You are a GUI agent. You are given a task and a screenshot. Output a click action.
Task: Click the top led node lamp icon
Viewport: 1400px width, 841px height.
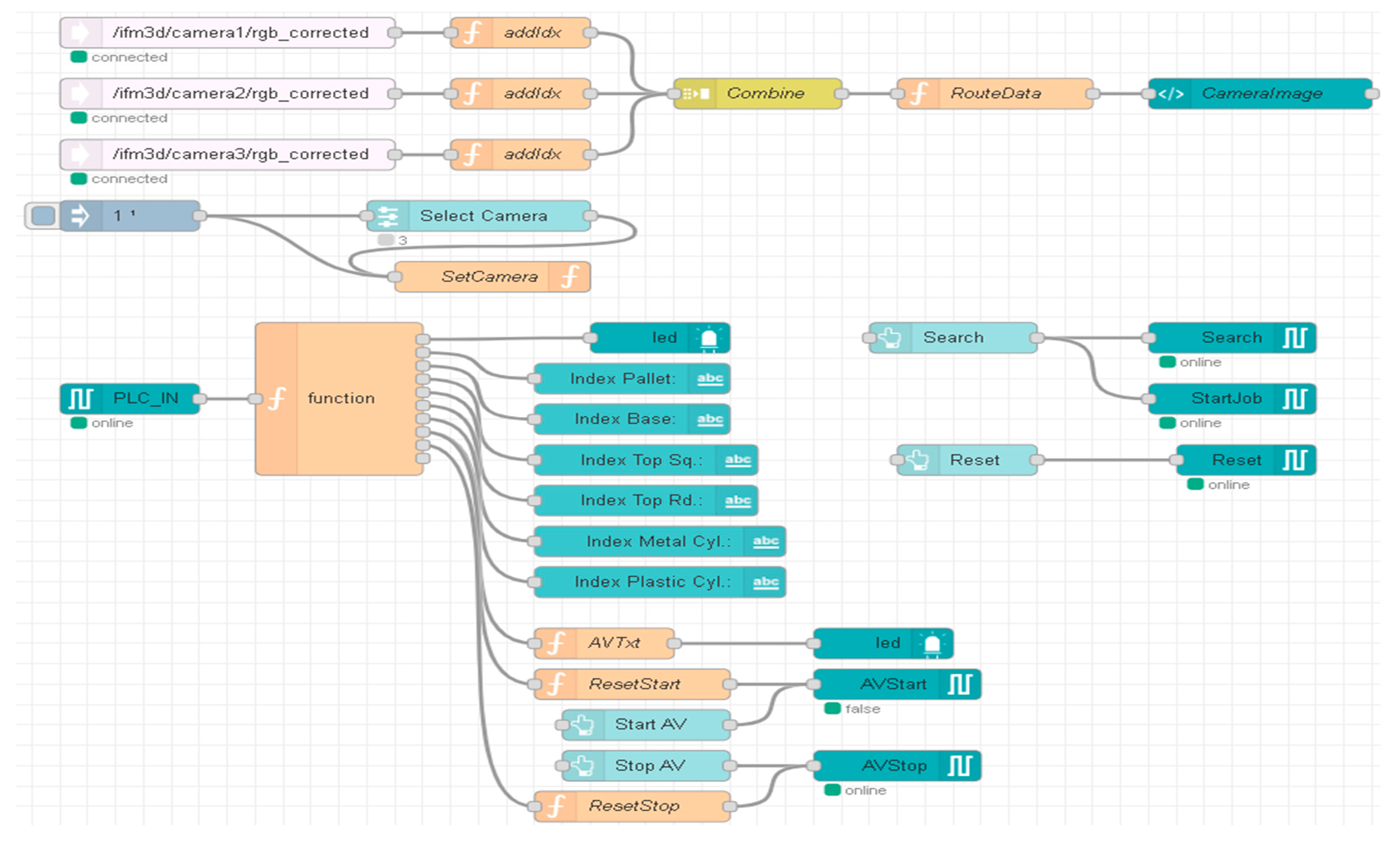pyautogui.click(x=709, y=338)
